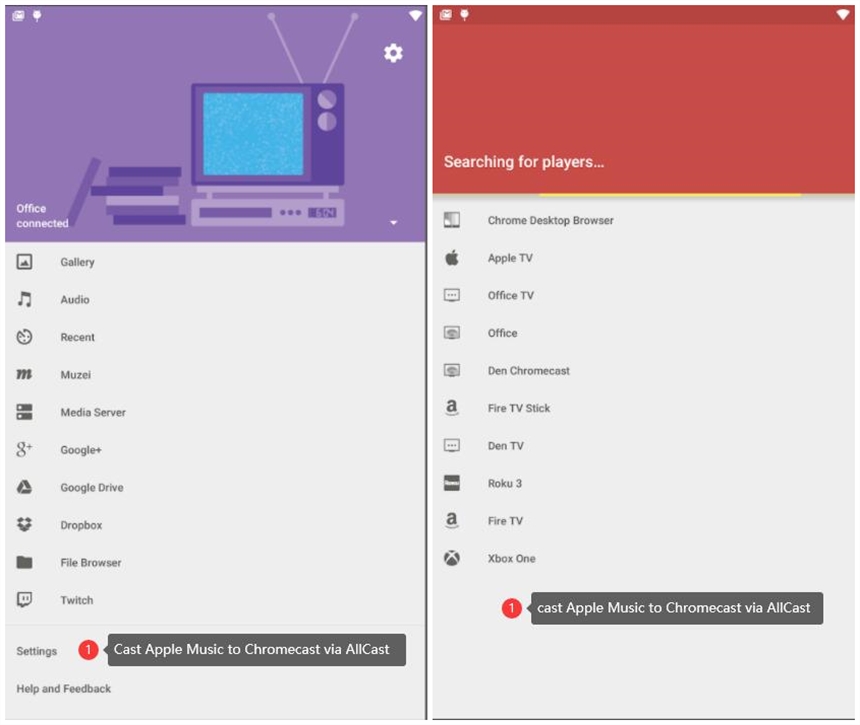Click the Google+ icon
The image size is (860, 725).
[x=24, y=450]
